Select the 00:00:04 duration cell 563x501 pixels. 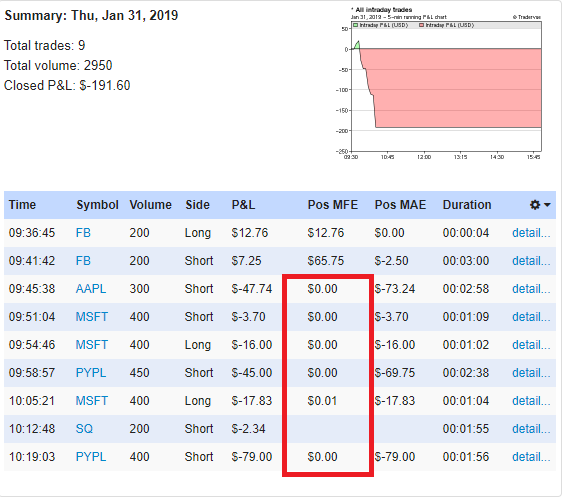pyautogui.click(x=466, y=233)
